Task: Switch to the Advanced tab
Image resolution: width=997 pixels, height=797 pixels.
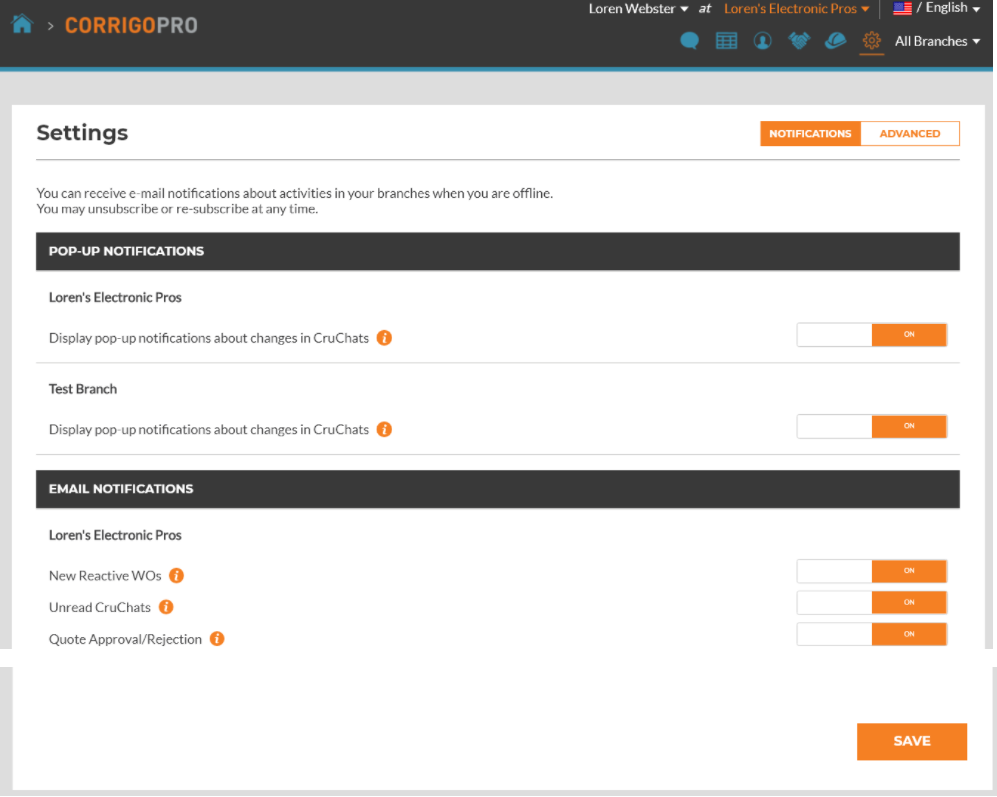Action: click(x=909, y=134)
